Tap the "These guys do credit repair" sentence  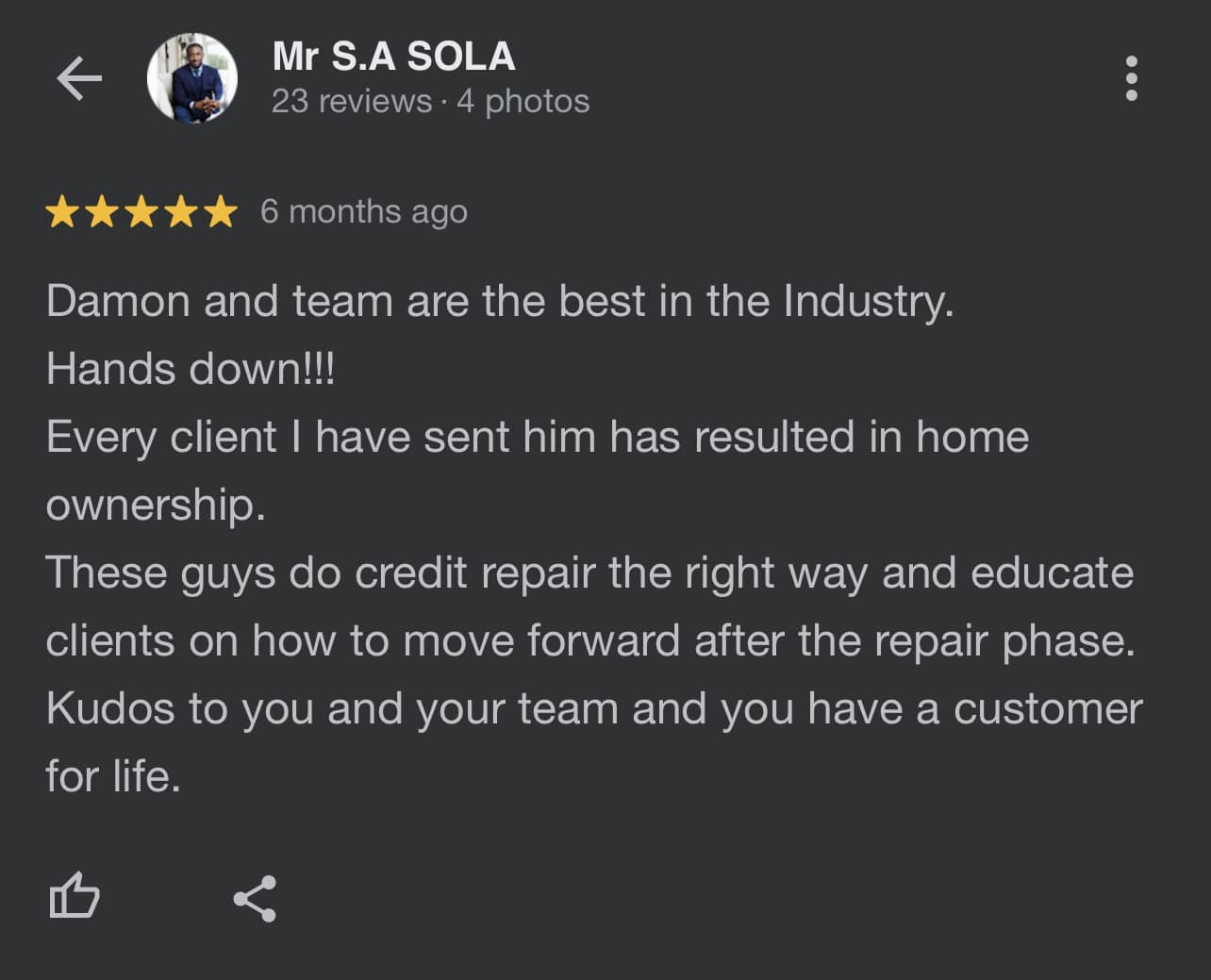pos(589,573)
